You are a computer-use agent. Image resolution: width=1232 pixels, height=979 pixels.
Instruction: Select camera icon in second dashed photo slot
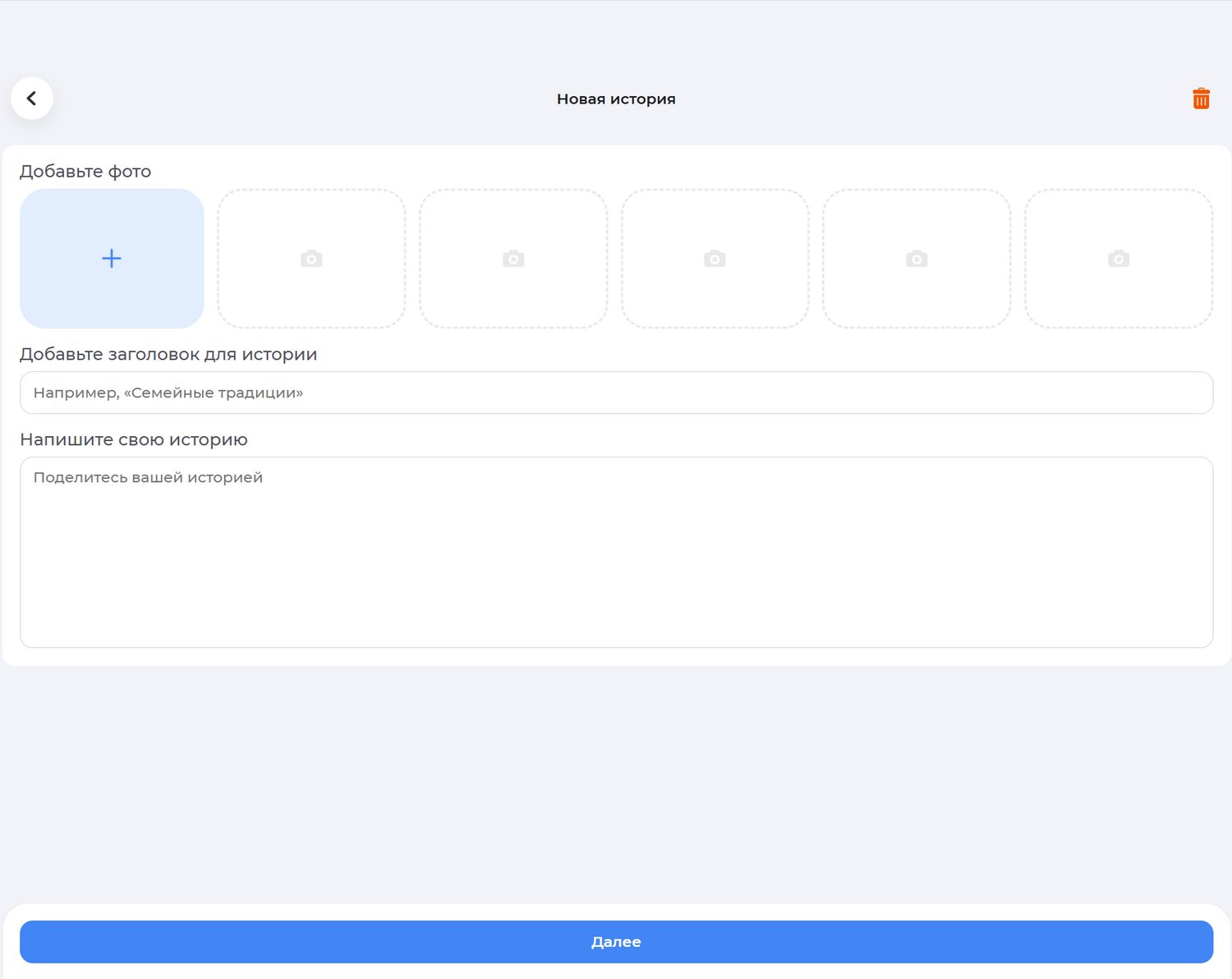coord(513,260)
